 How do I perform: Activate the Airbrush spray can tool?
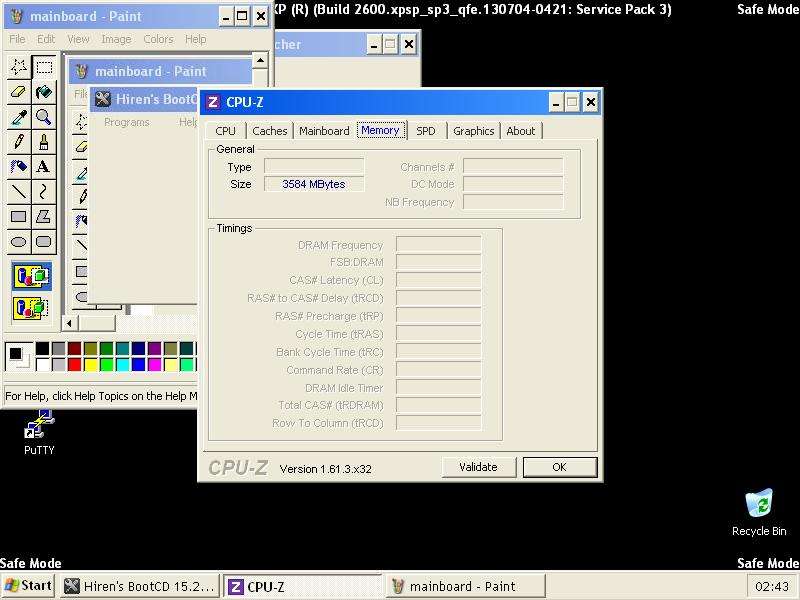(x=18, y=167)
